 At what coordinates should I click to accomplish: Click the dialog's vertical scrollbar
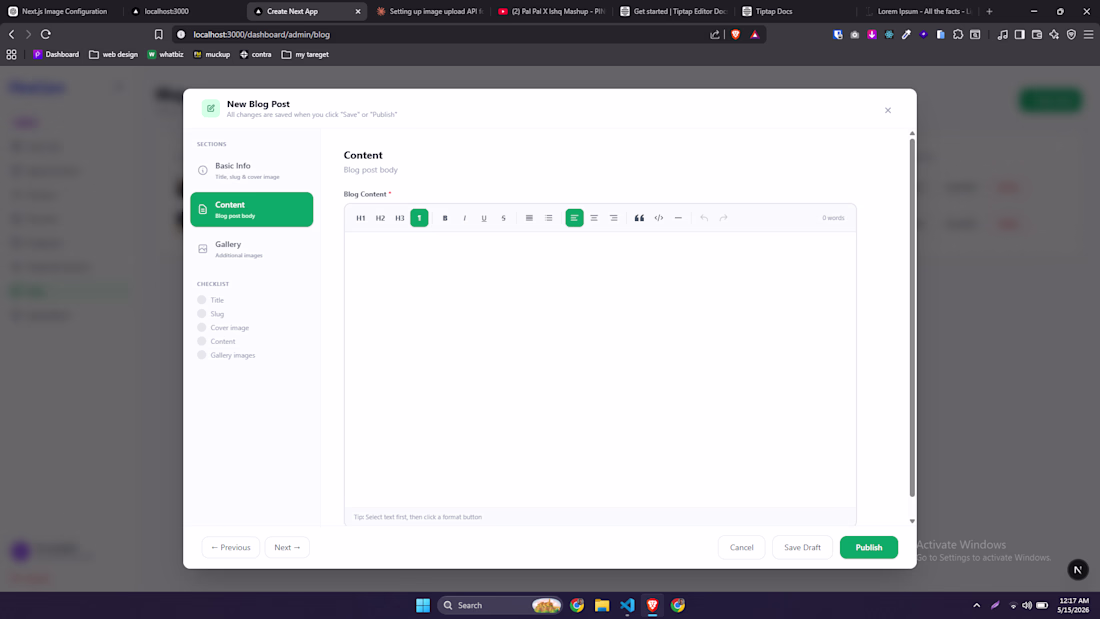[912, 317]
